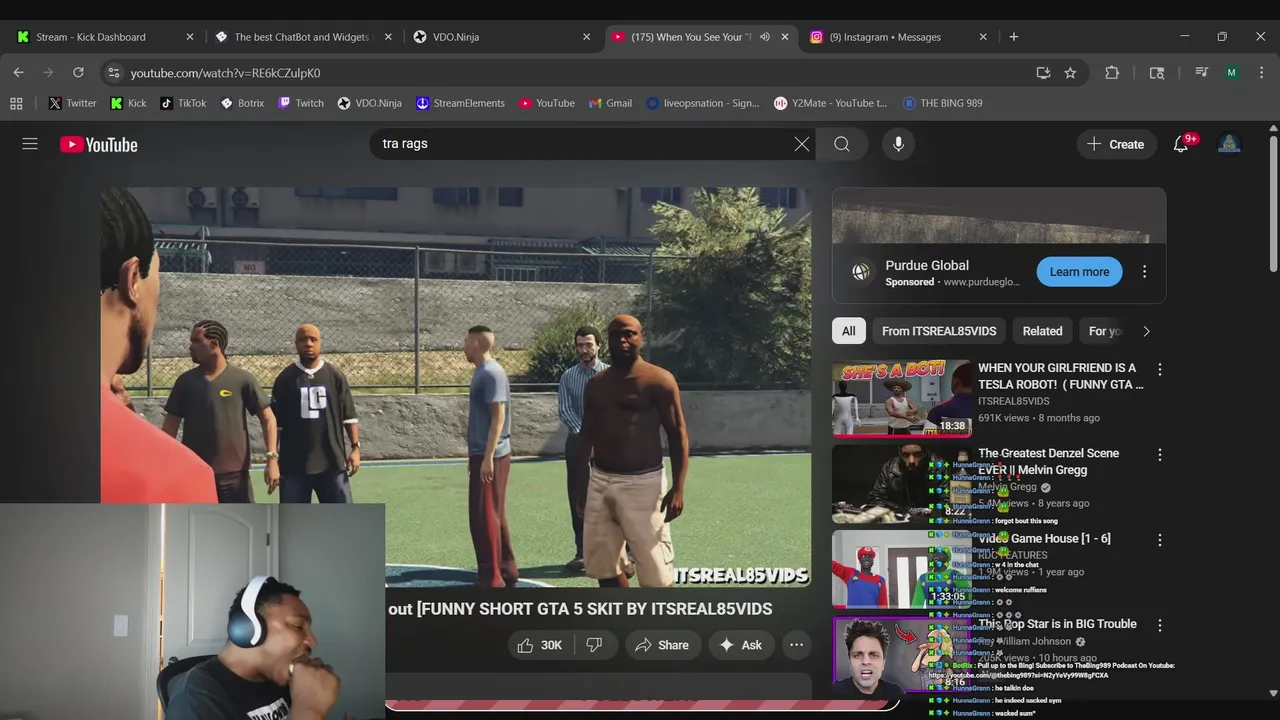Open menu for Video Game House video

coord(1159,539)
